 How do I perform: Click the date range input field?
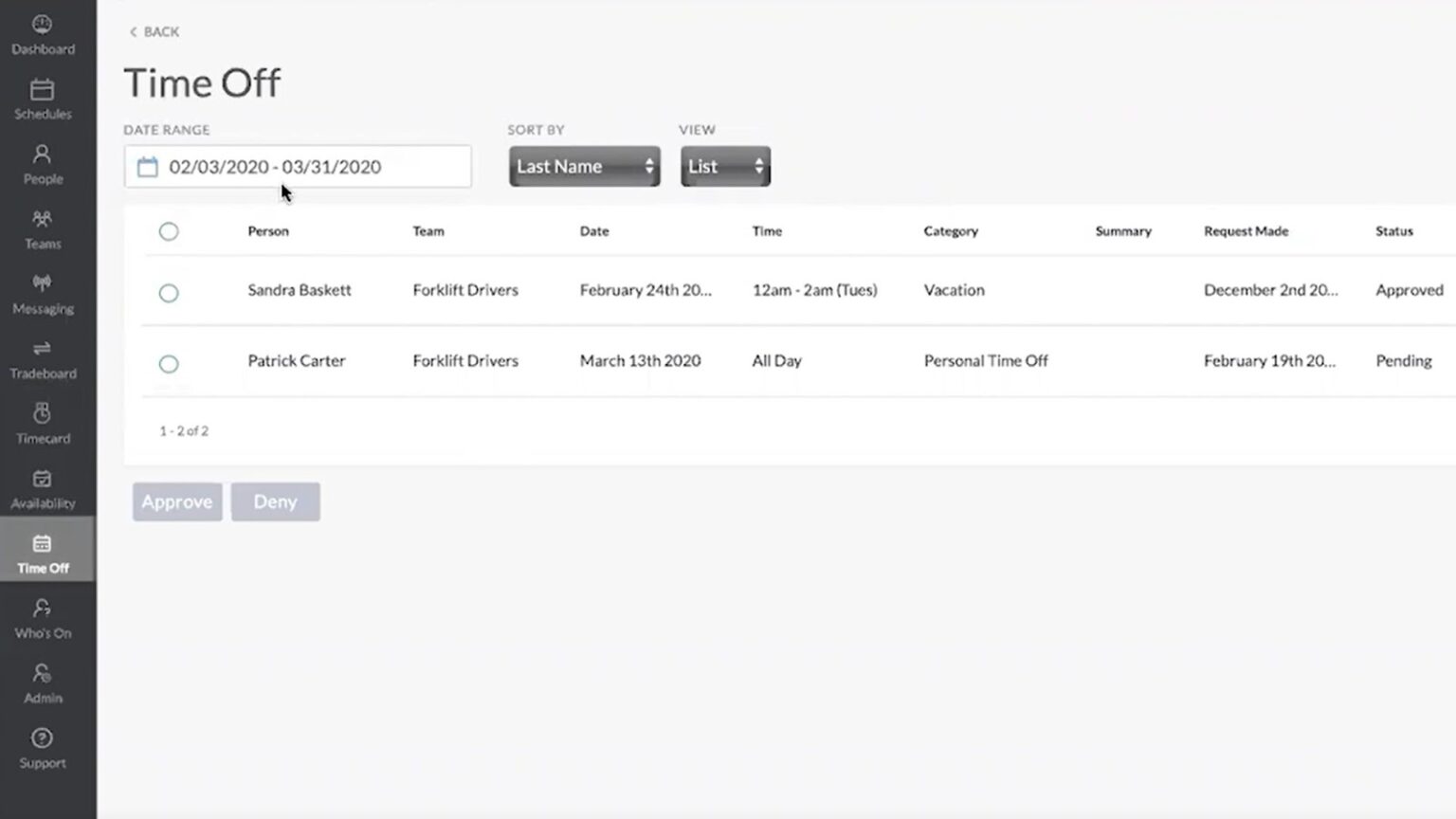(x=313, y=167)
